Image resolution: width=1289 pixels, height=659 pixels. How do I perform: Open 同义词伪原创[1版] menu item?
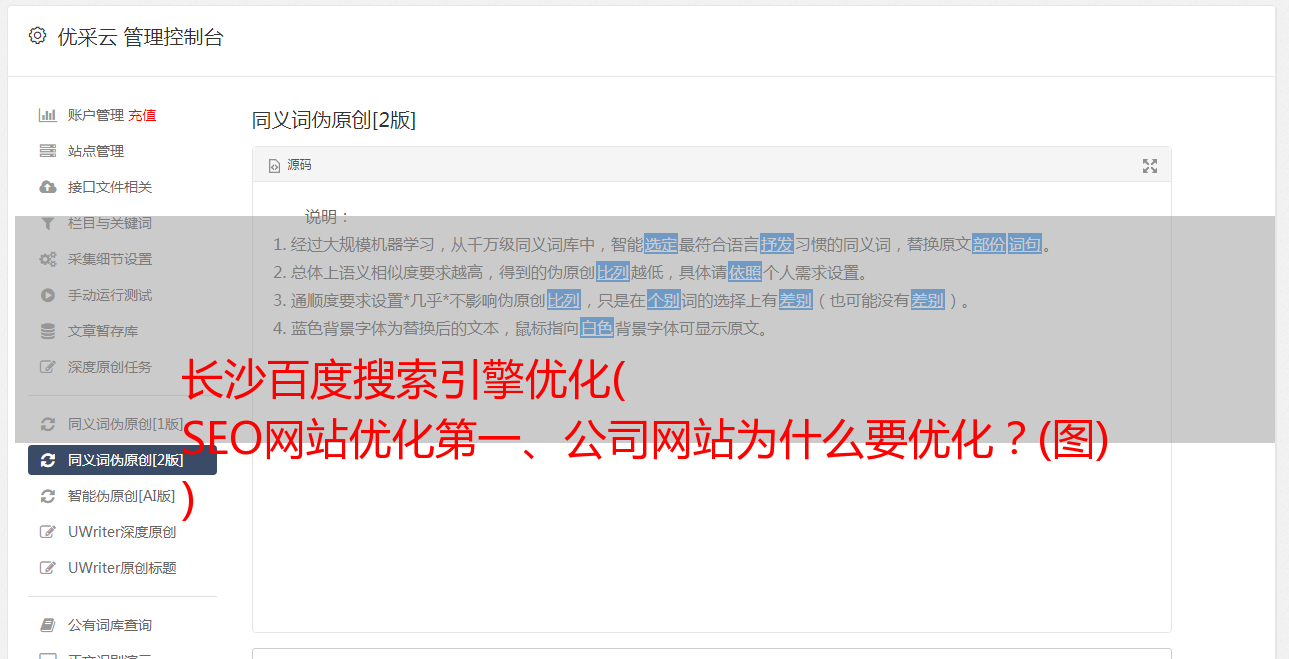click(122, 424)
